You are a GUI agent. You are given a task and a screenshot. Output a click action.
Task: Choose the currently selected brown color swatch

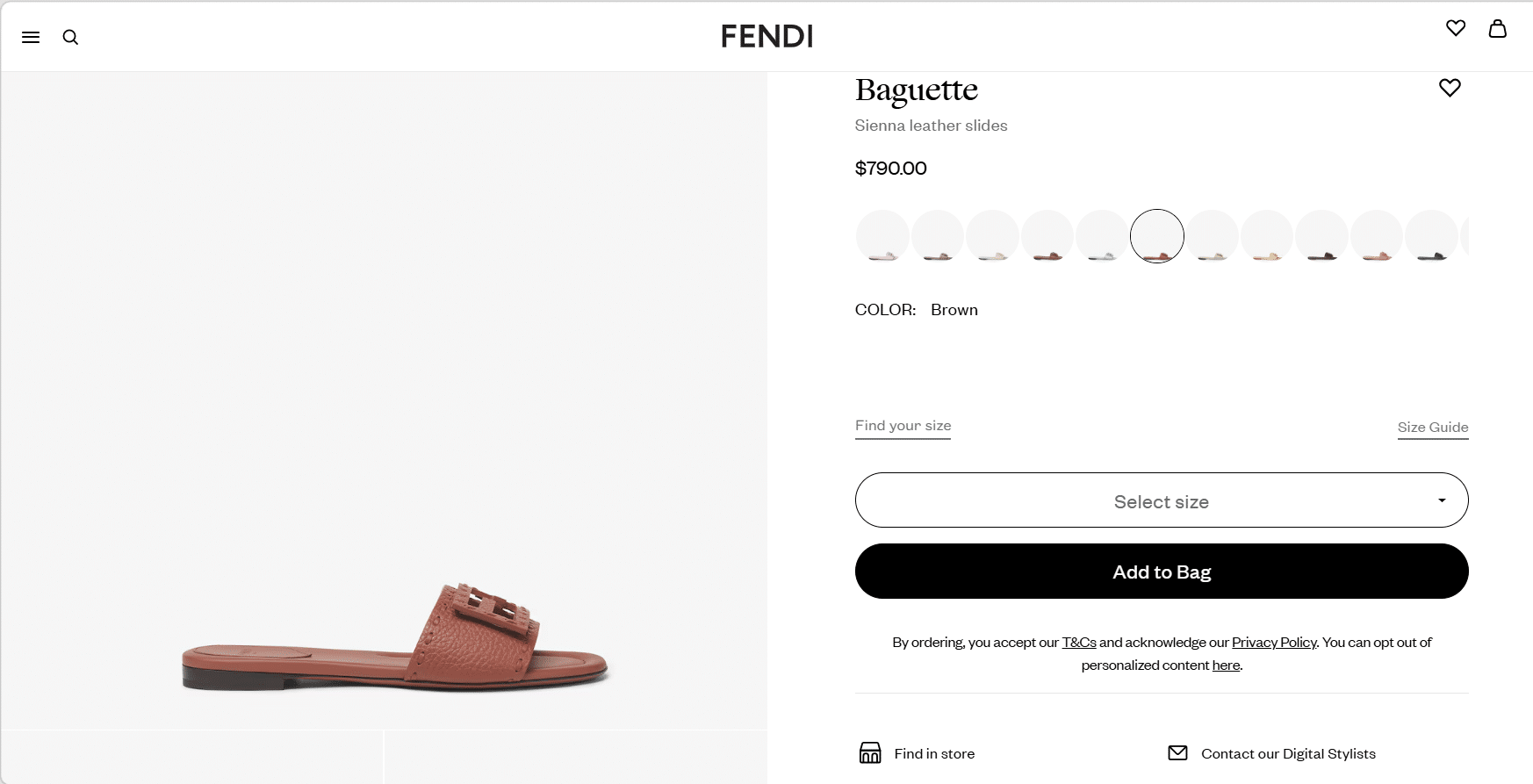pos(1157,236)
